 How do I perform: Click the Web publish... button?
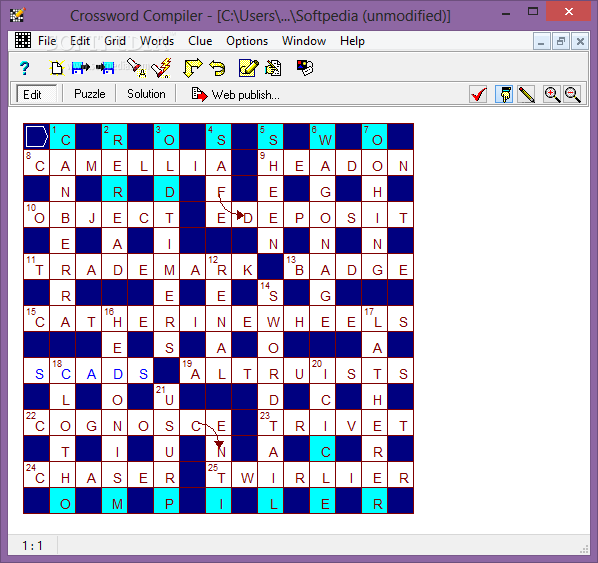236,94
